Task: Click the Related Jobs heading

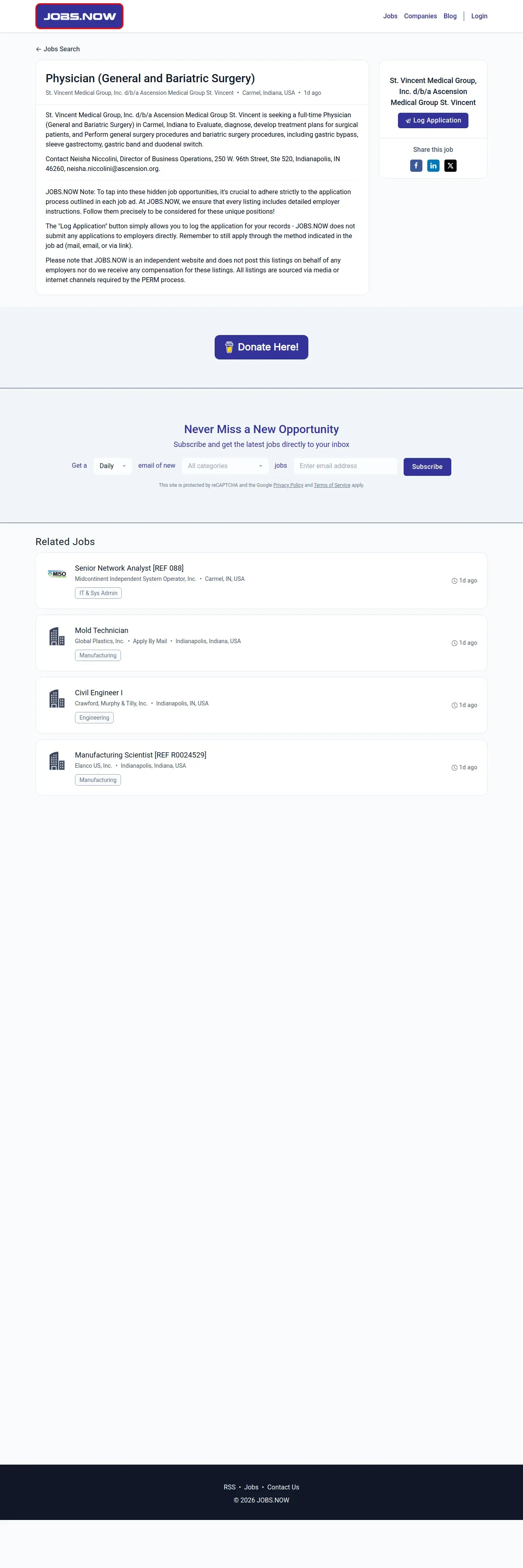Action: [x=65, y=542]
